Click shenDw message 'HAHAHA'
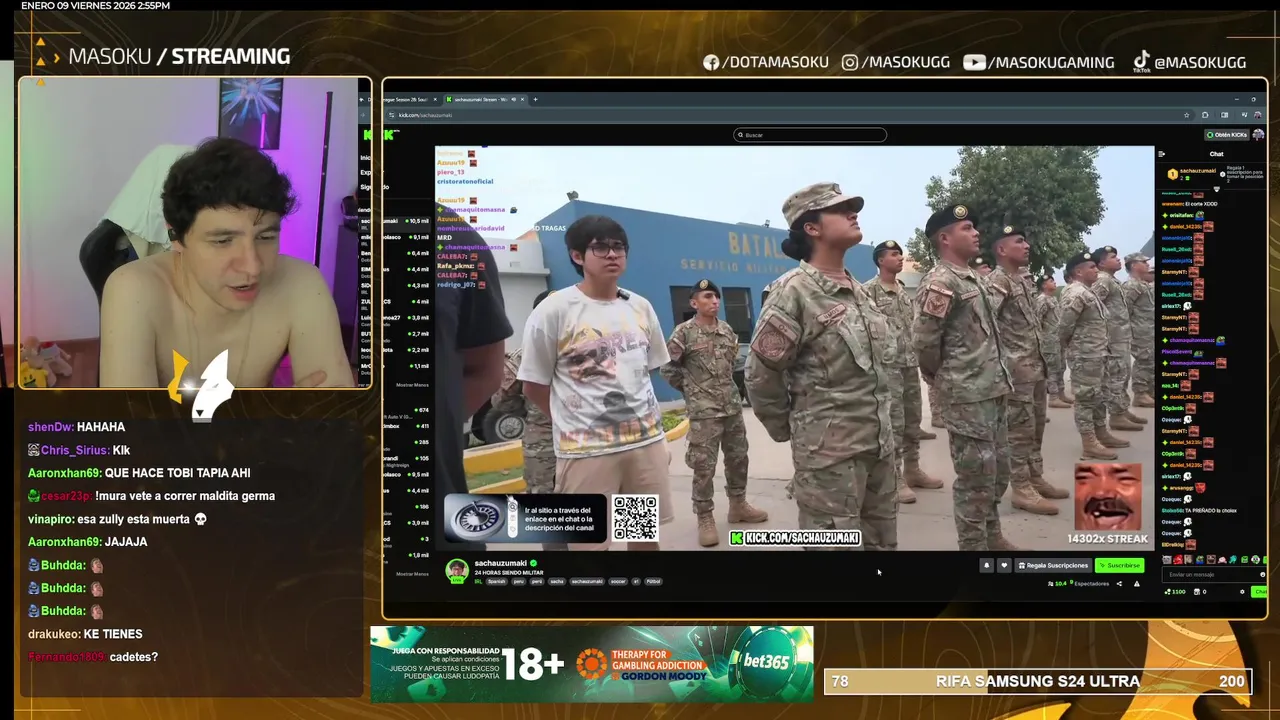 pos(101,427)
